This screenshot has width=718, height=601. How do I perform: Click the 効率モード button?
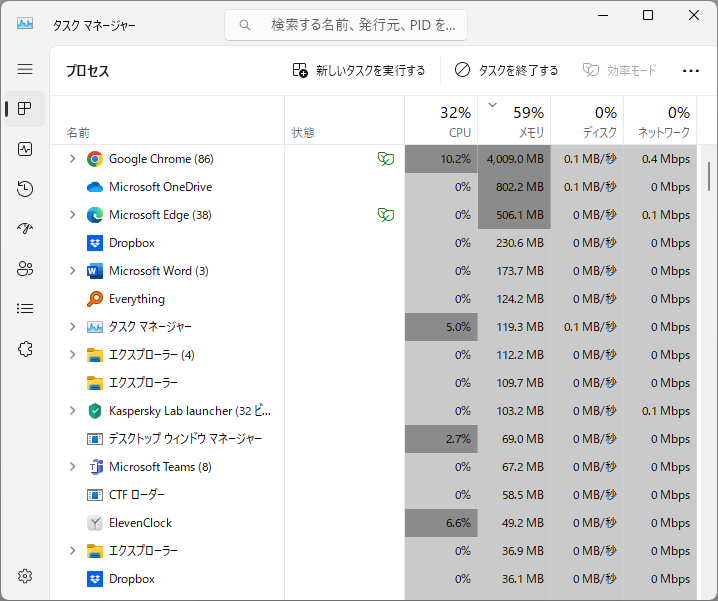620,71
